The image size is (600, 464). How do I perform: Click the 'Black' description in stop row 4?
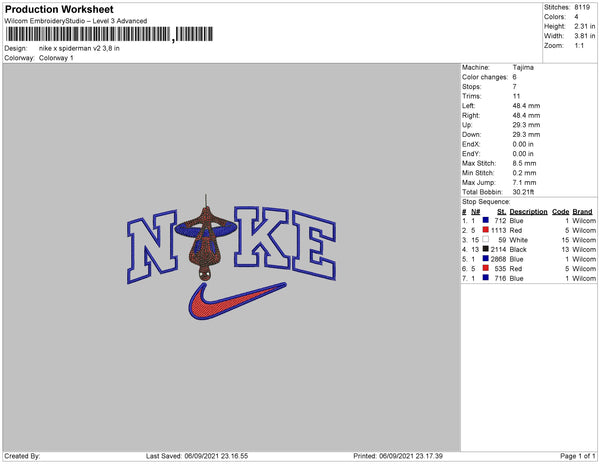(x=518, y=249)
